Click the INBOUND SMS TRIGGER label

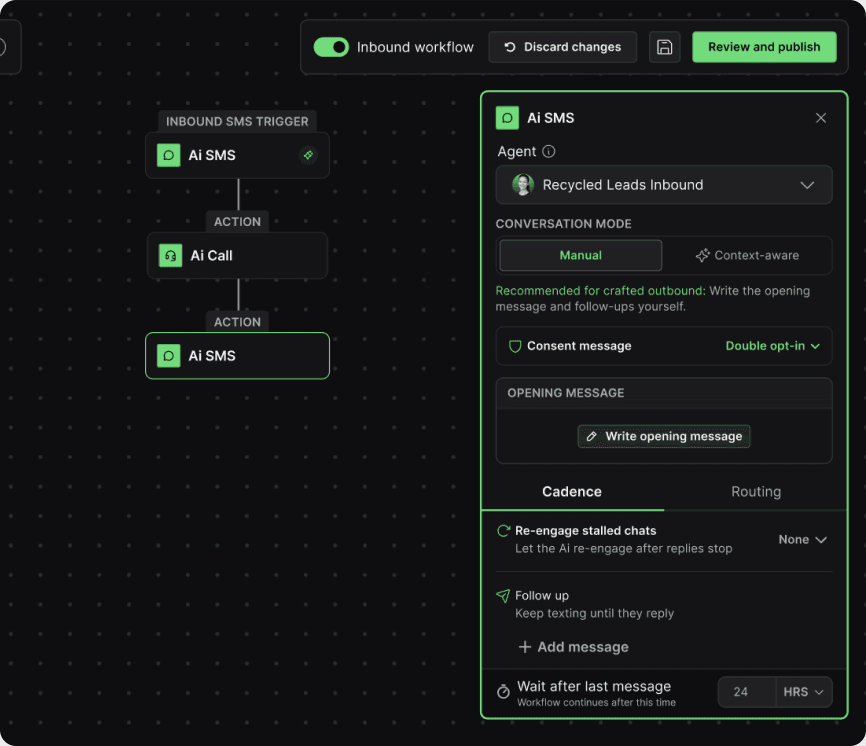(237, 121)
